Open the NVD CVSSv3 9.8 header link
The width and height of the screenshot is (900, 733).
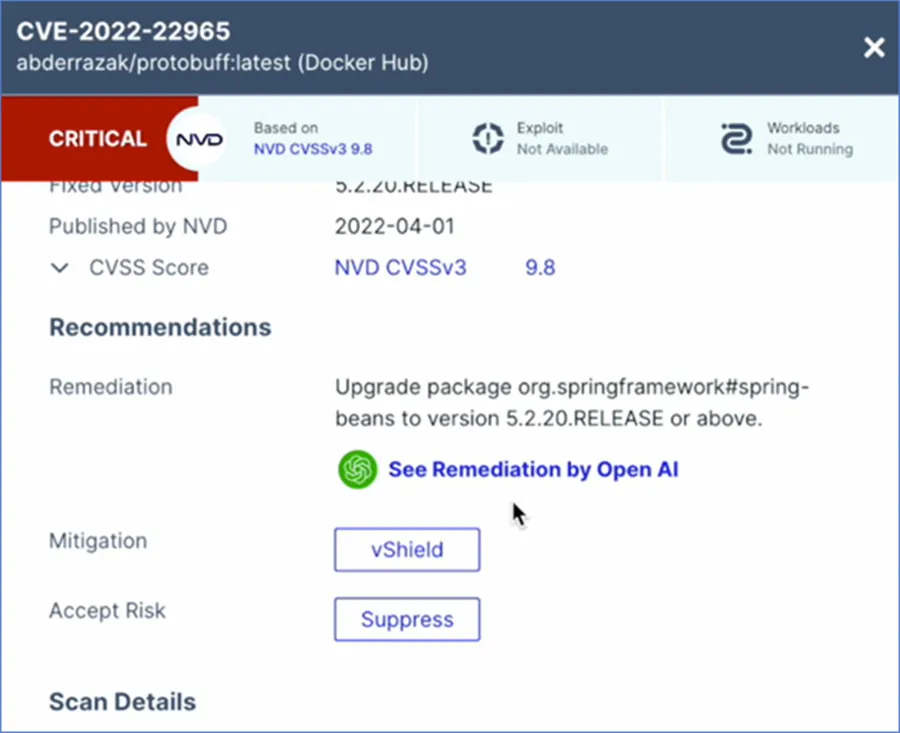pos(313,149)
